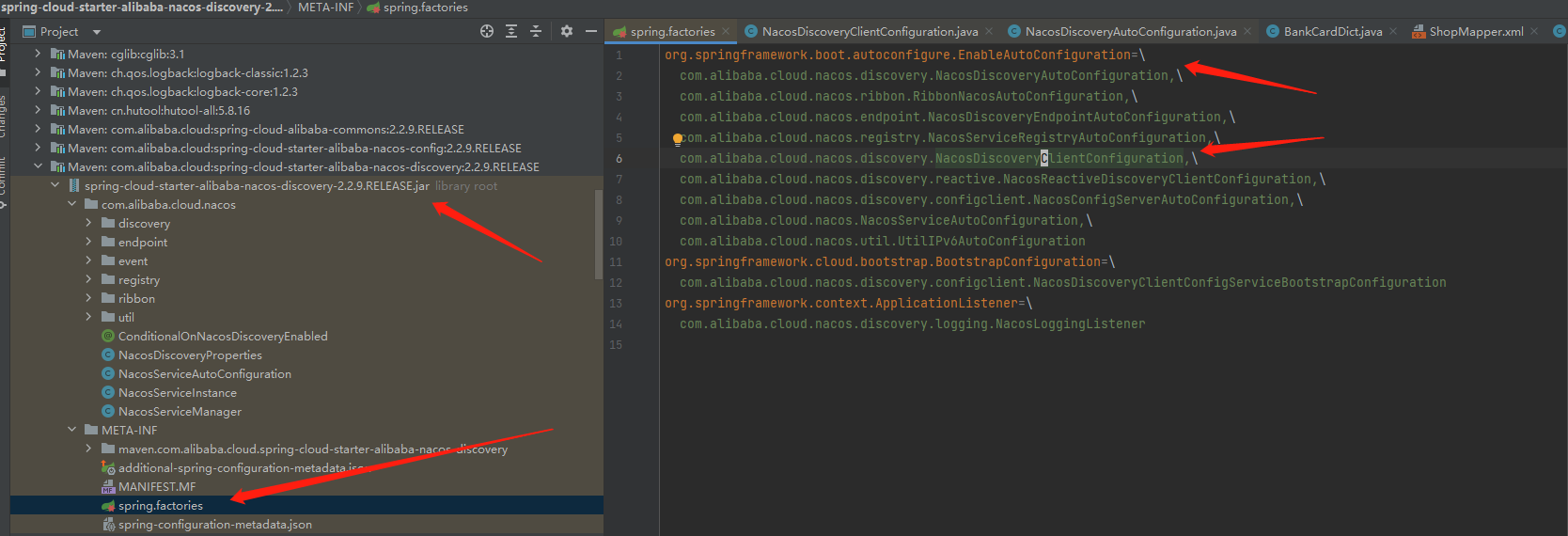Expand the ribbon package folder
Screen dimensions: 1568x536
click(x=88, y=298)
